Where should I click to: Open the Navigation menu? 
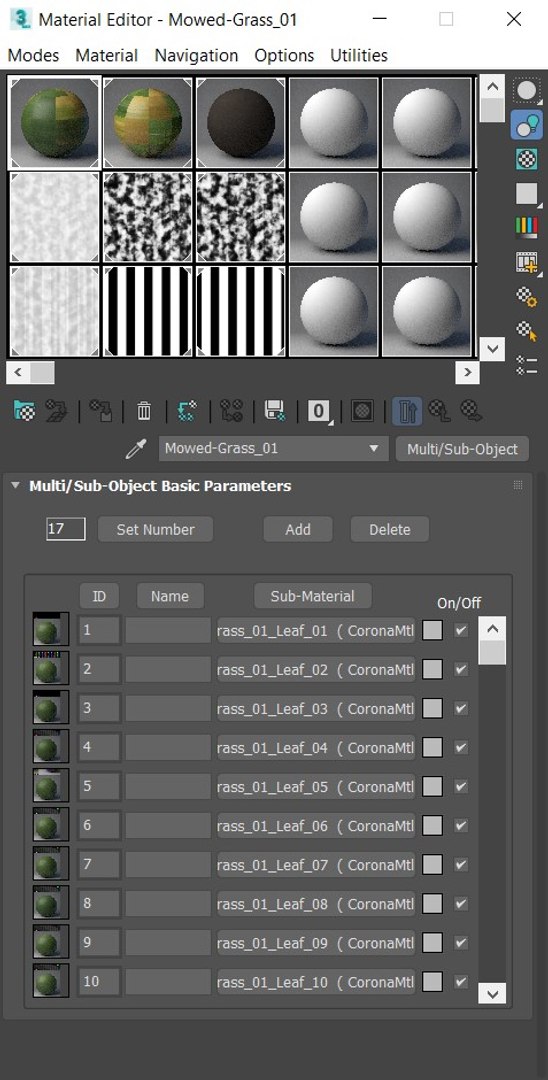click(196, 56)
